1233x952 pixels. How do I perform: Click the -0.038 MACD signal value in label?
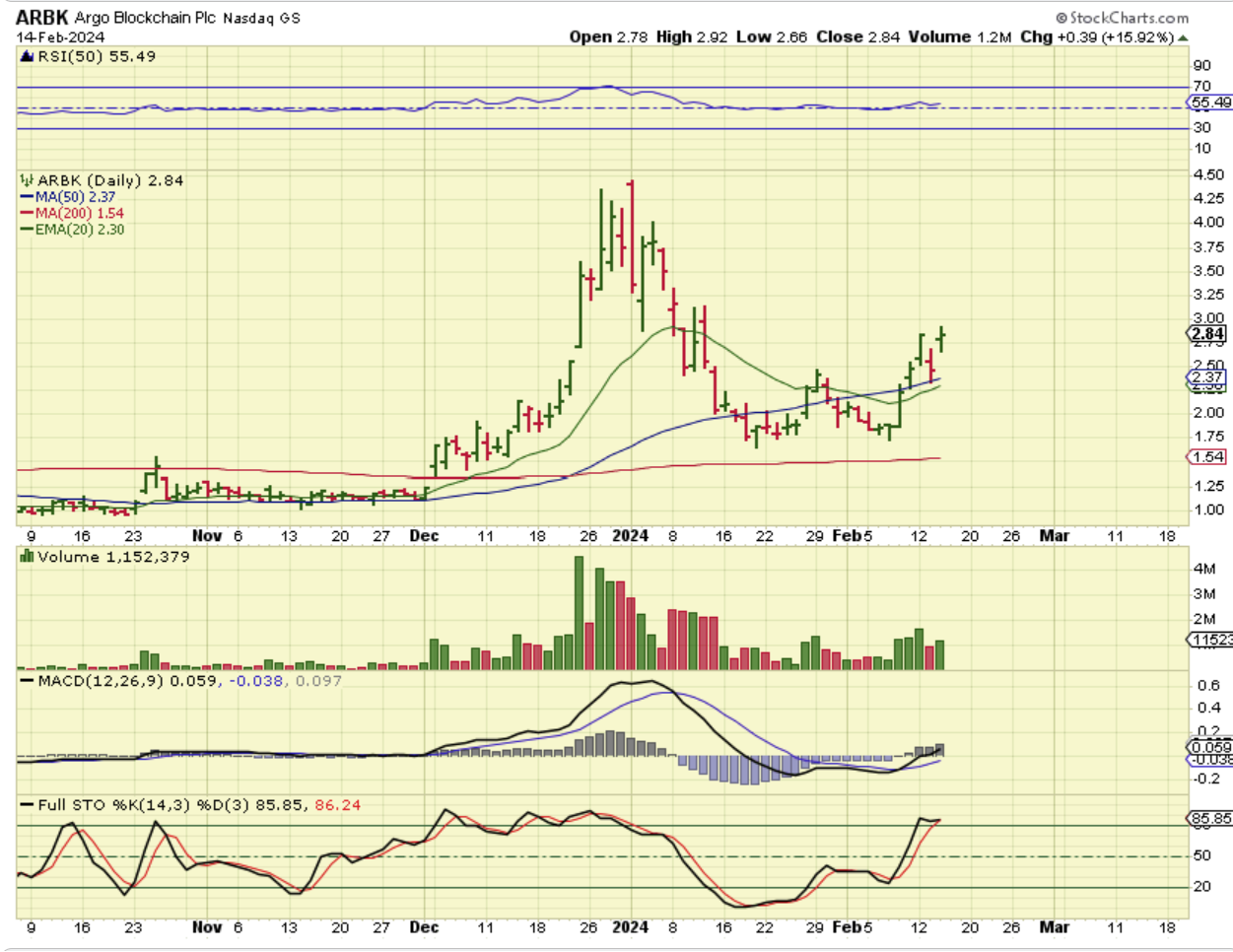255,680
